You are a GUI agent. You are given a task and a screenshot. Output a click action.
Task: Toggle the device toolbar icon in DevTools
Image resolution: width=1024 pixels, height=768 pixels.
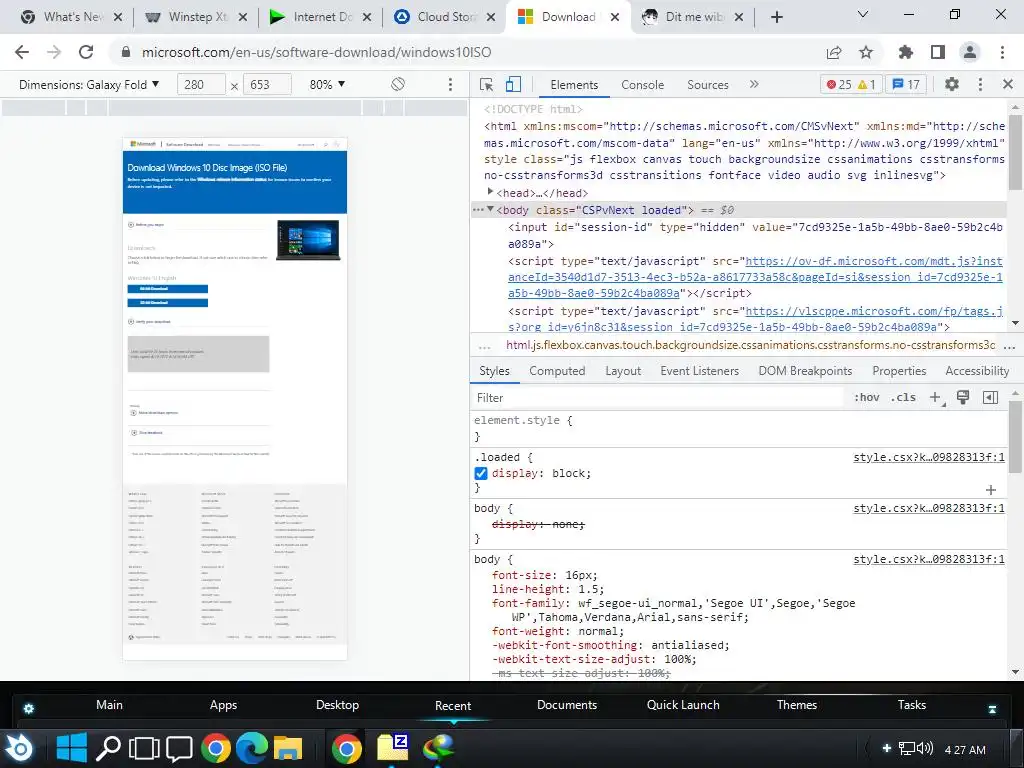tap(513, 85)
